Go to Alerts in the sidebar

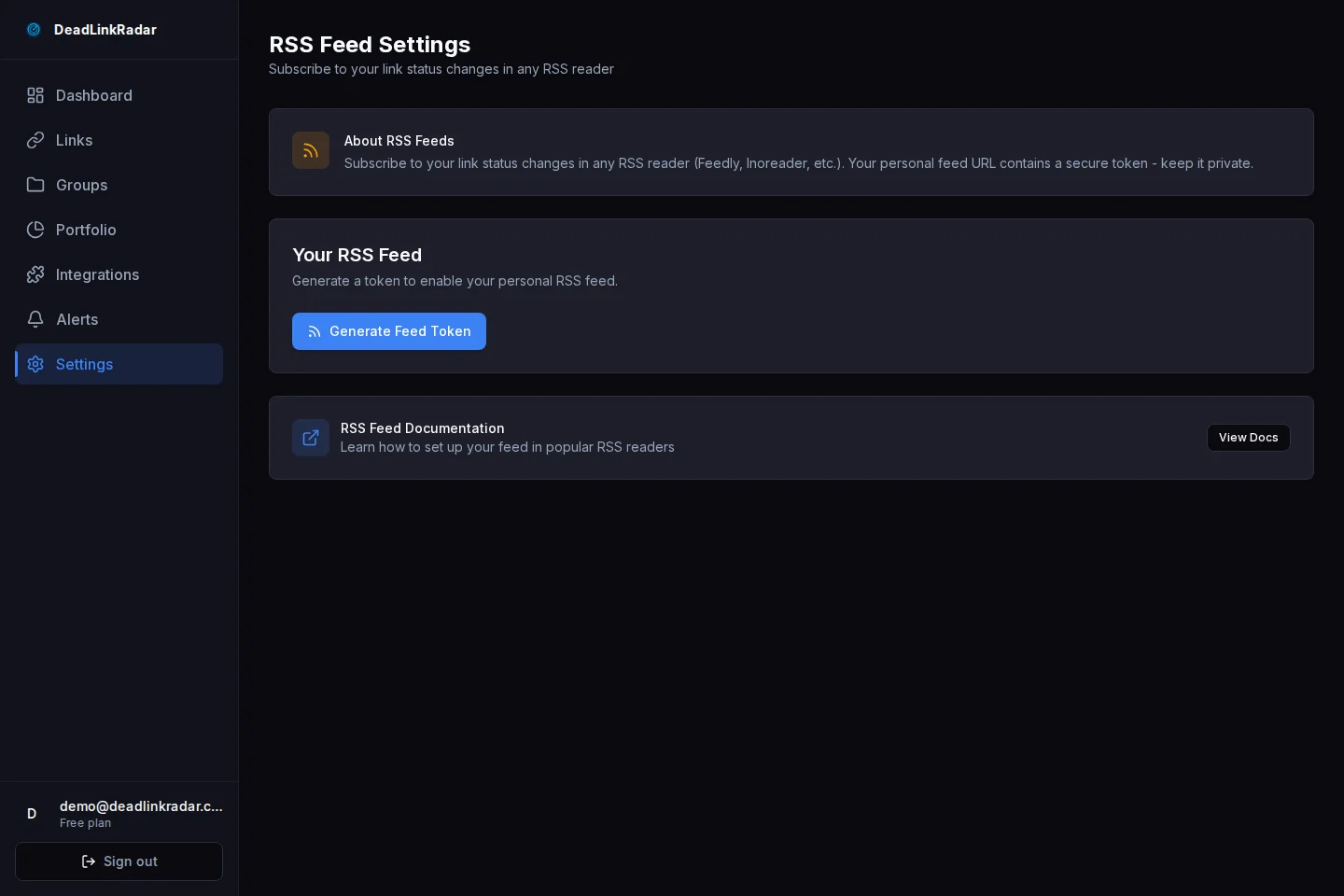[77, 319]
